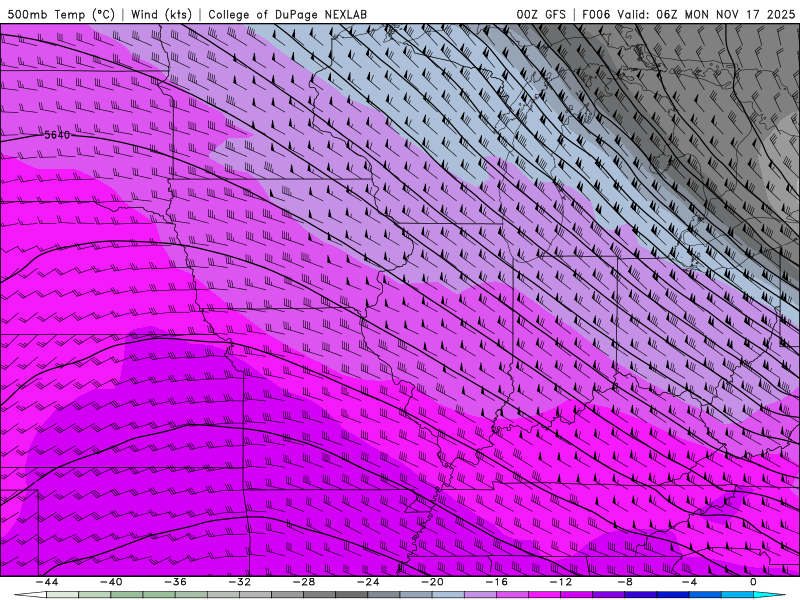Image resolution: width=800 pixels, height=600 pixels.
Task: Click the -4 colorbar tick label
Action: 689,582
